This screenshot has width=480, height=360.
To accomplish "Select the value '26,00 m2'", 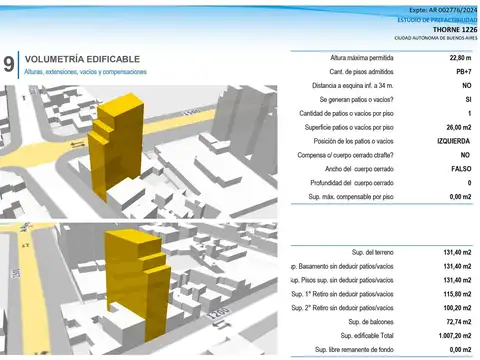I will click(x=459, y=127).
